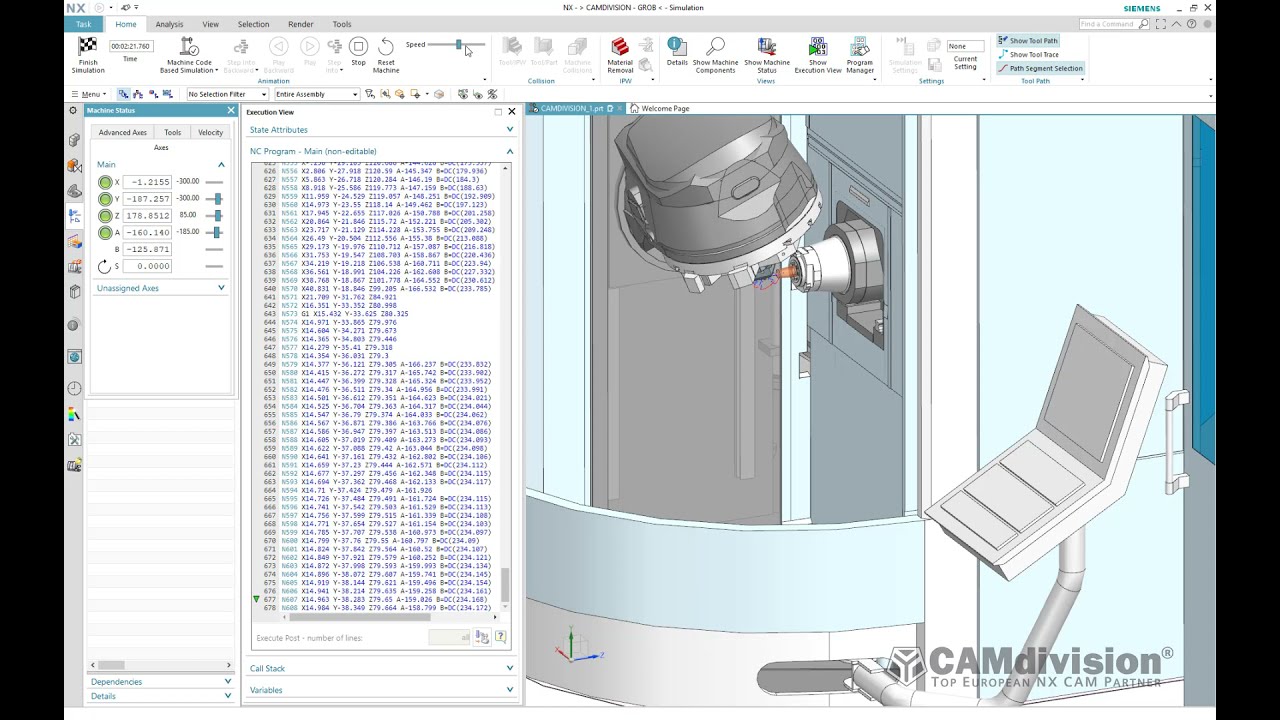Open Current Setting None dropdown
This screenshot has width=1280, height=720.
964,46
